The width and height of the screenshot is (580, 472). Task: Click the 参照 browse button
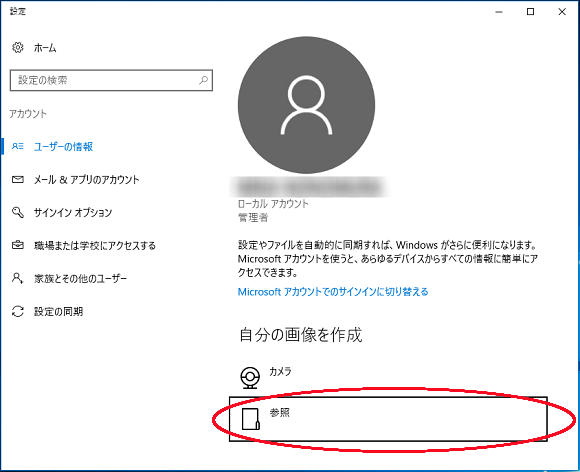pos(388,419)
